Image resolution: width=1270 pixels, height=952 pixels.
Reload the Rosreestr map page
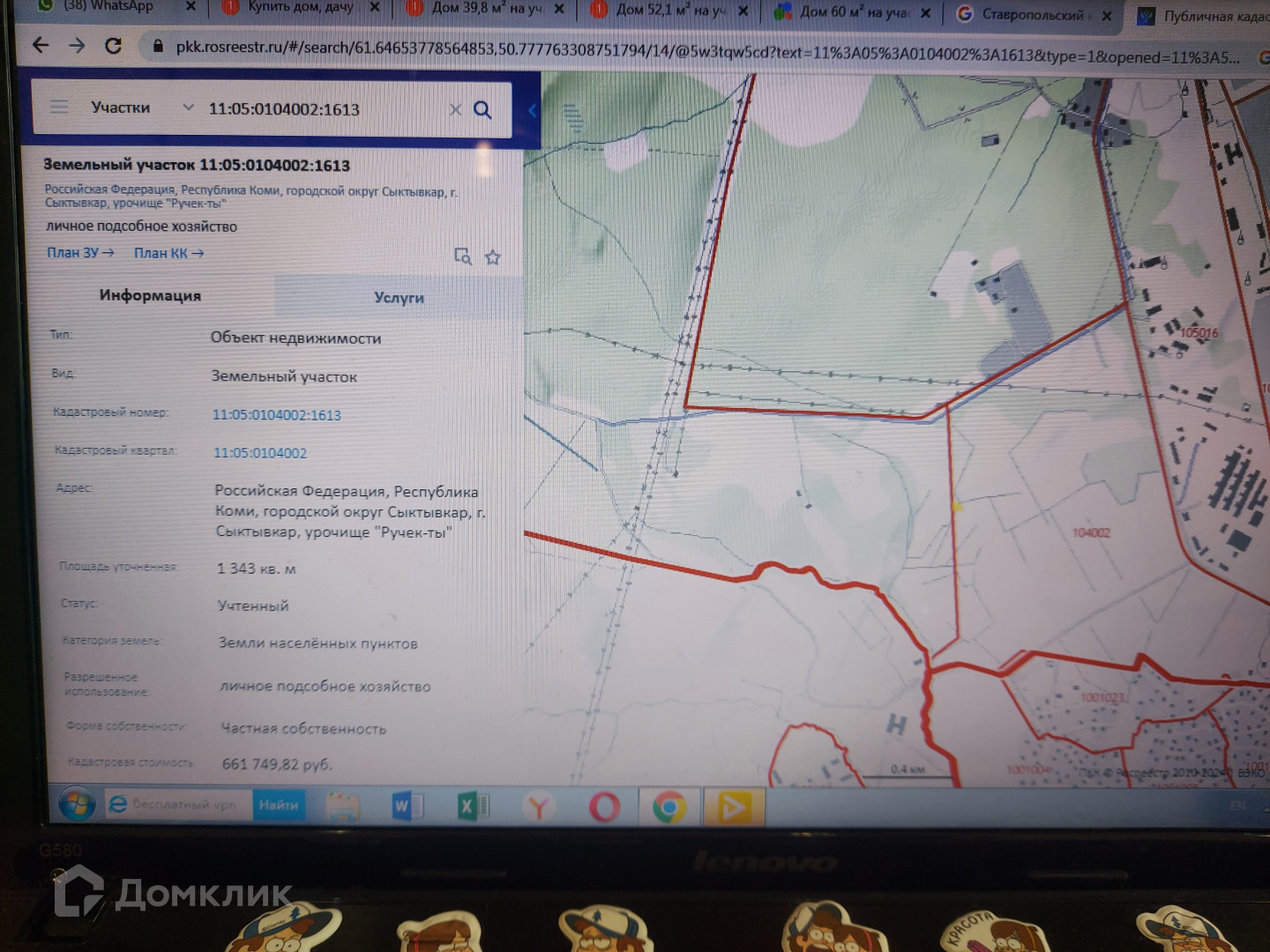(113, 46)
